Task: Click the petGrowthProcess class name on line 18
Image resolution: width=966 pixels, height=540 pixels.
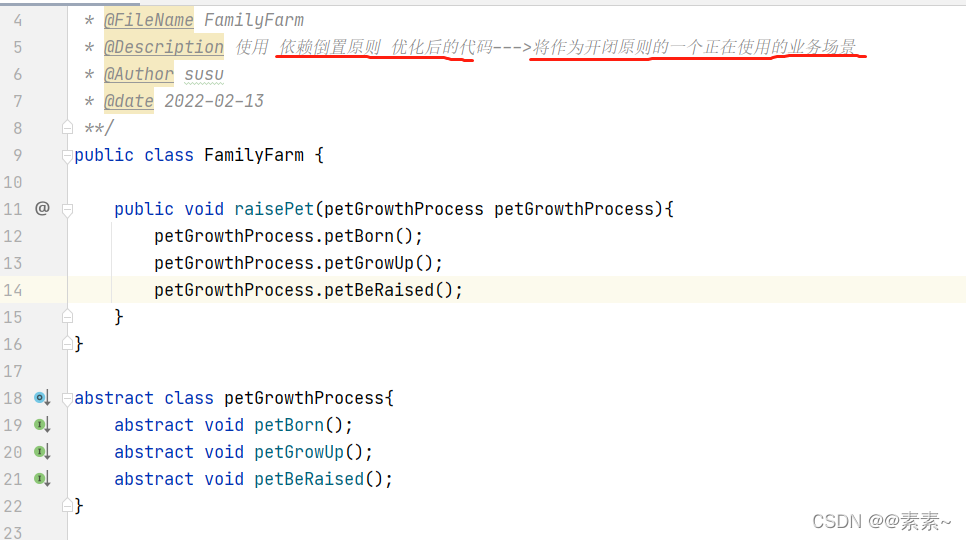Action: 304,398
